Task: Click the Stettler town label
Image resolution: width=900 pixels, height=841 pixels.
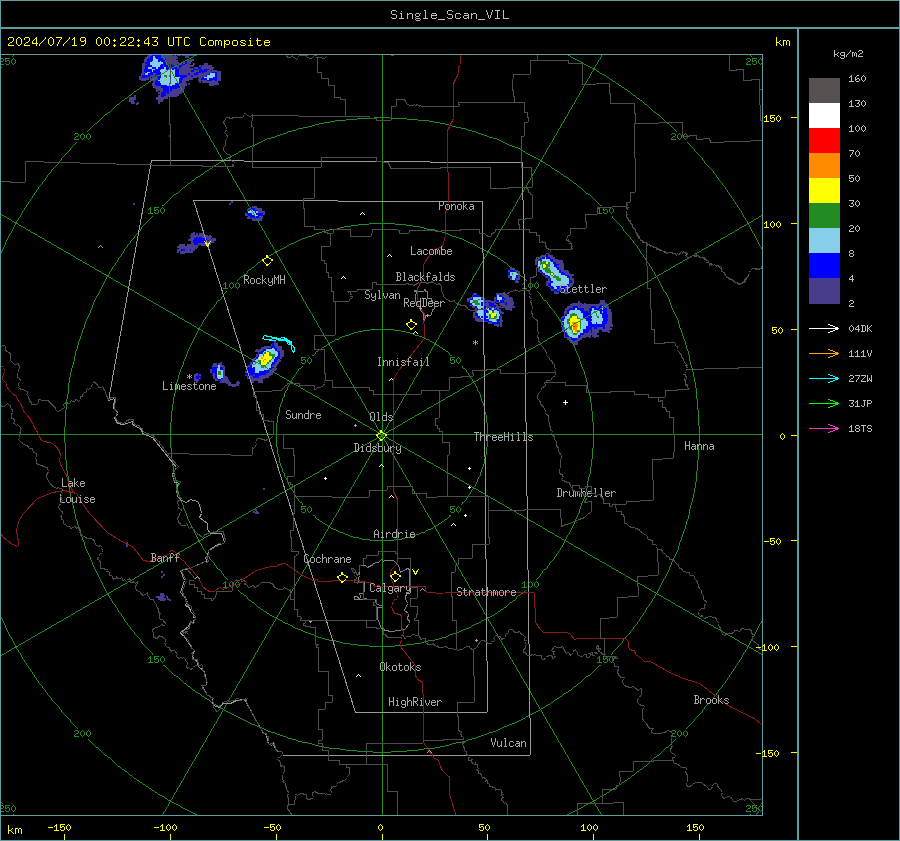Action: pyautogui.click(x=584, y=289)
